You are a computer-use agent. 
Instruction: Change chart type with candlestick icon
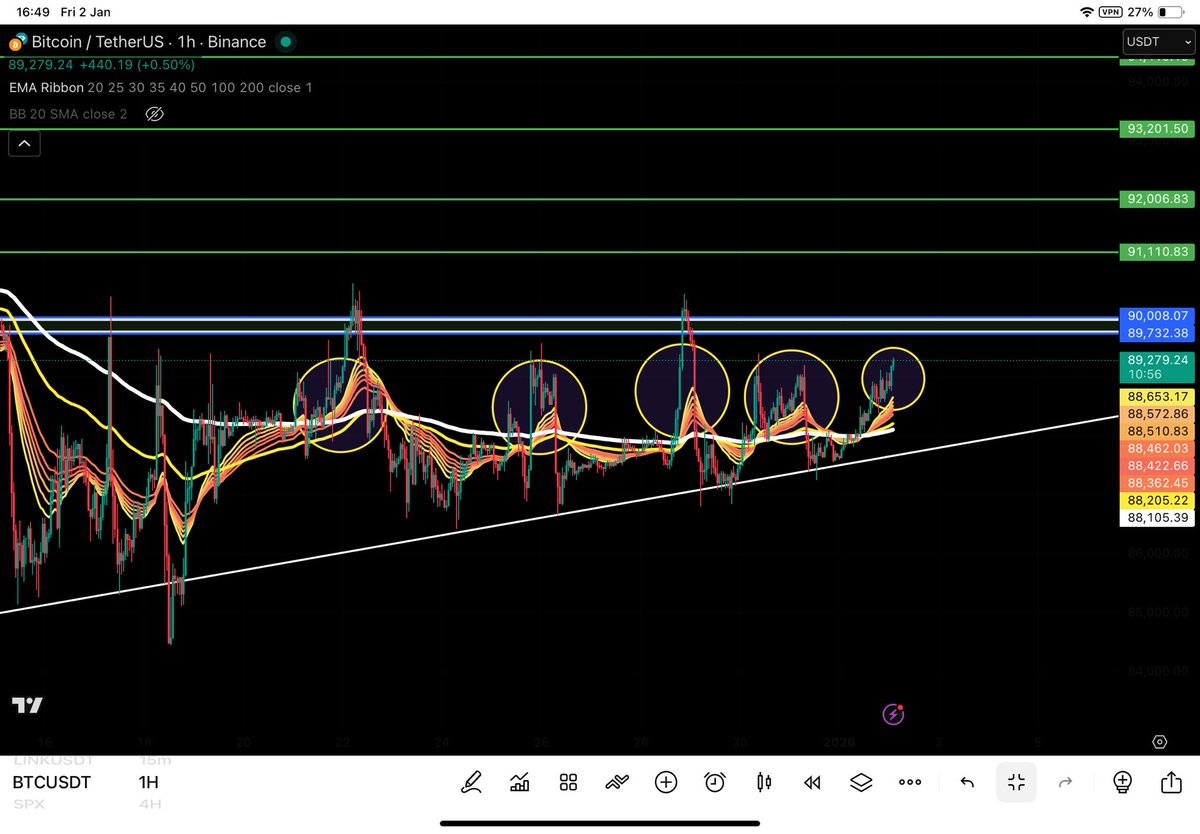point(764,783)
